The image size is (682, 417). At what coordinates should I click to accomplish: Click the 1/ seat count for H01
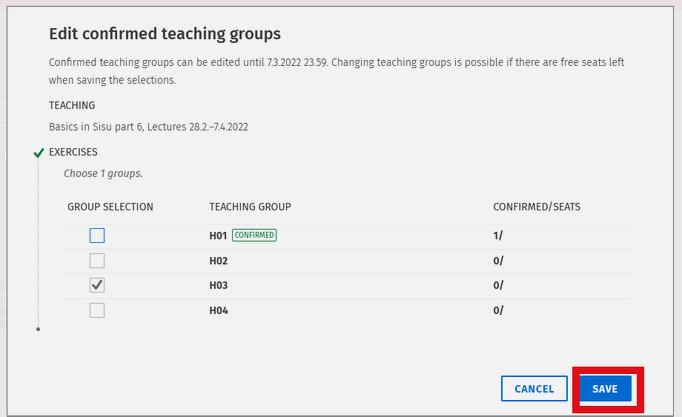tap(498, 235)
